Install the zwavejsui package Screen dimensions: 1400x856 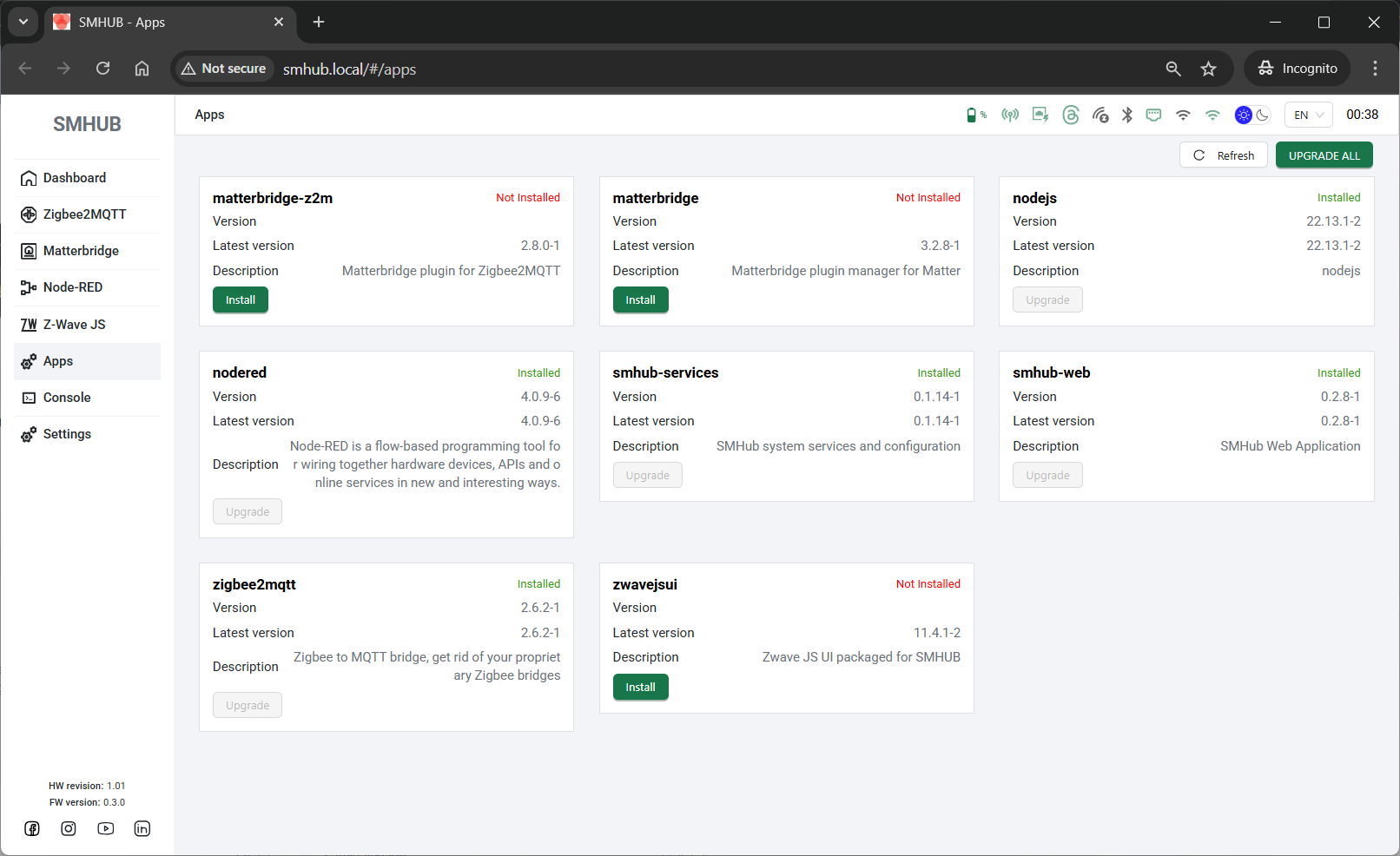coord(640,688)
